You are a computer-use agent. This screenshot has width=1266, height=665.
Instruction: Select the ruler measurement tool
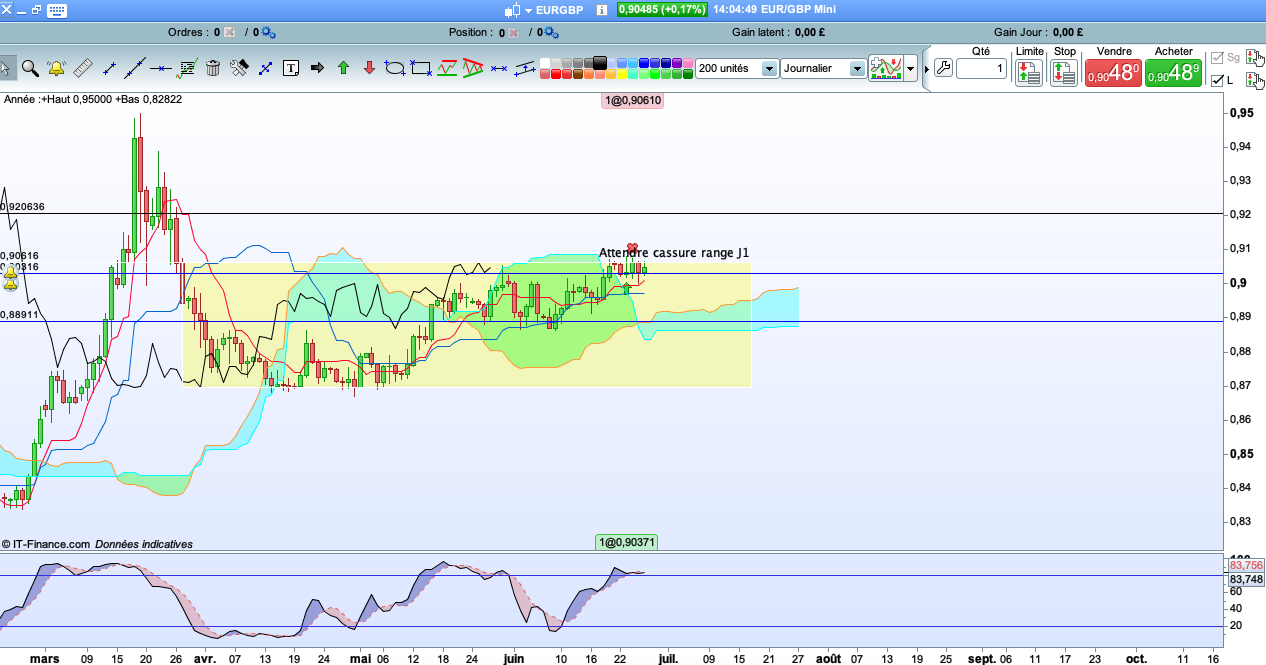point(83,69)
